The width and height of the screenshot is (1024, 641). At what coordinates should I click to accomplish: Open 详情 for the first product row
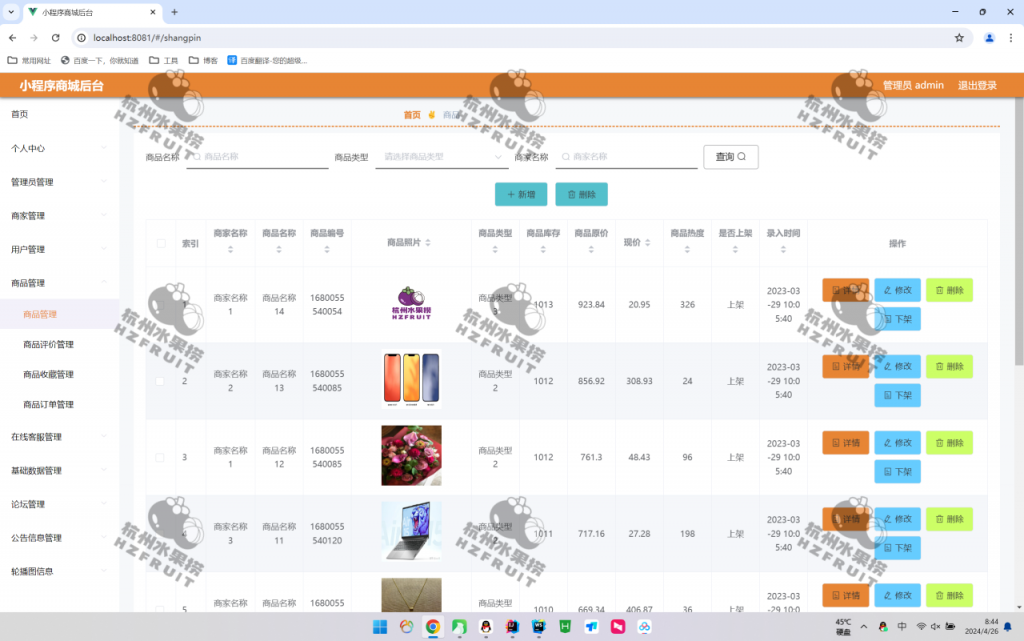(x=845, y=291)
